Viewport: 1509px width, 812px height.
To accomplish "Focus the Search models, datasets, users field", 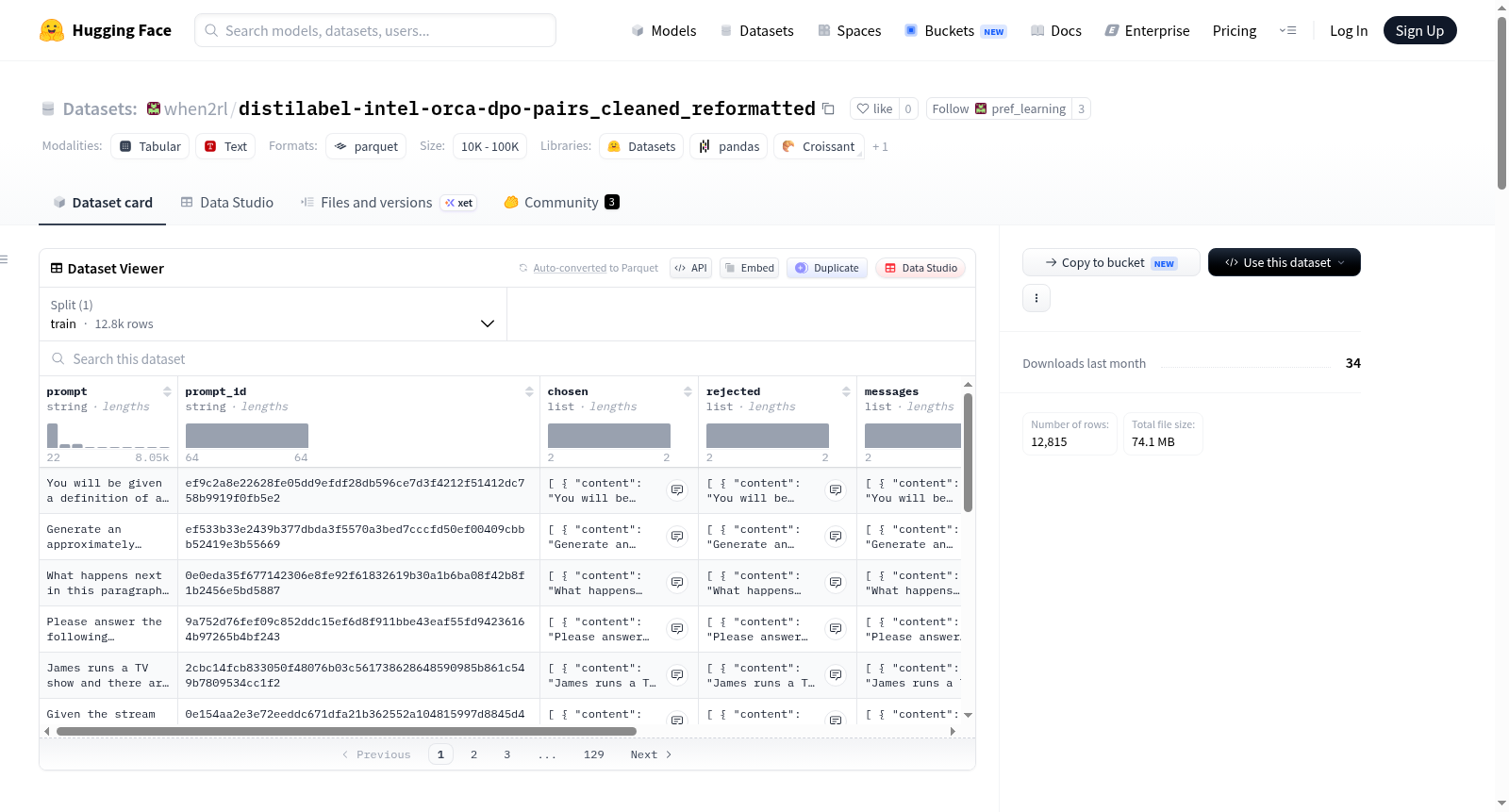I will pyautogui.click(x=375, y=30).
